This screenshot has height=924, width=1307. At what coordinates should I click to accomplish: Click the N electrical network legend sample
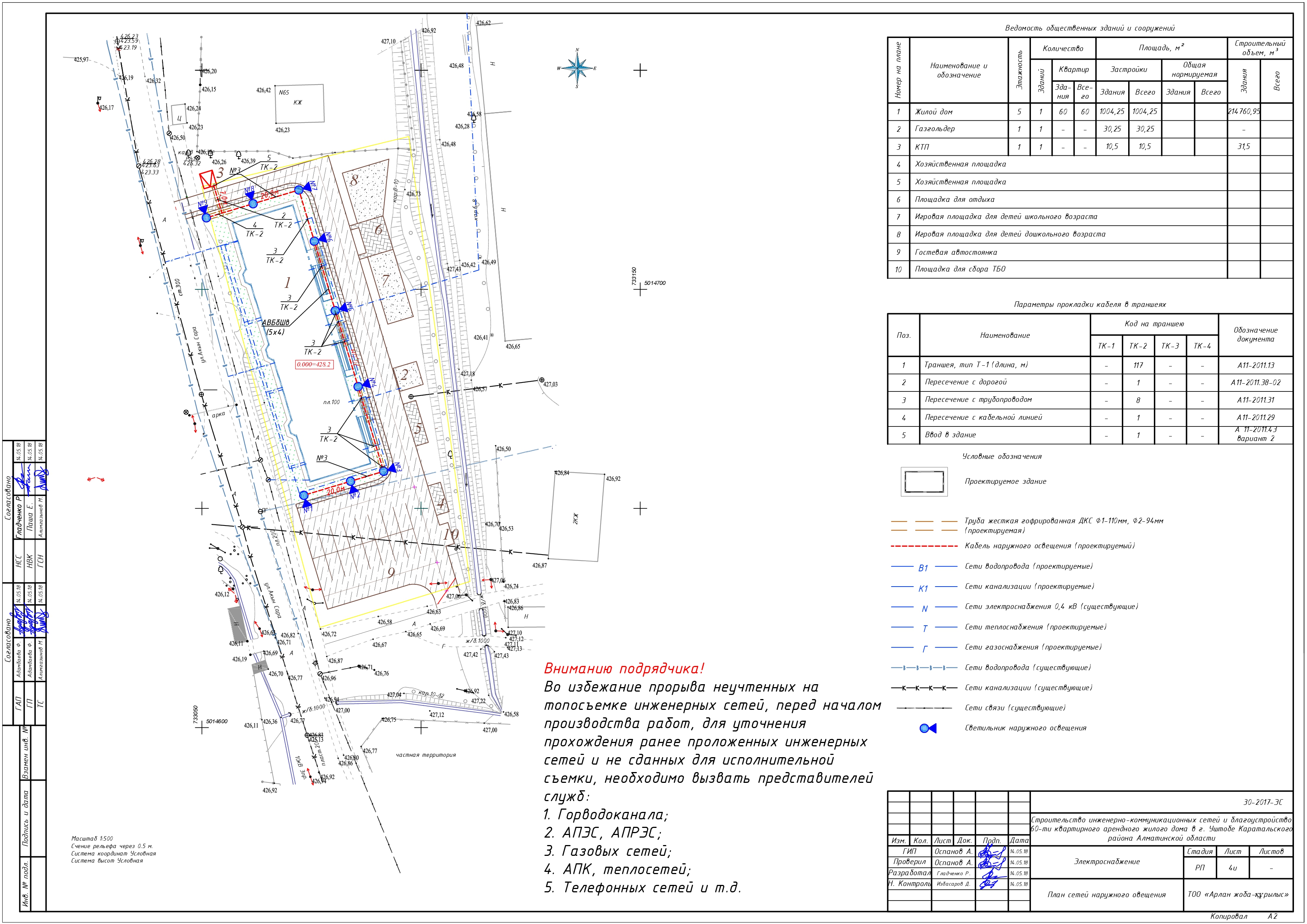click(924, 608)
